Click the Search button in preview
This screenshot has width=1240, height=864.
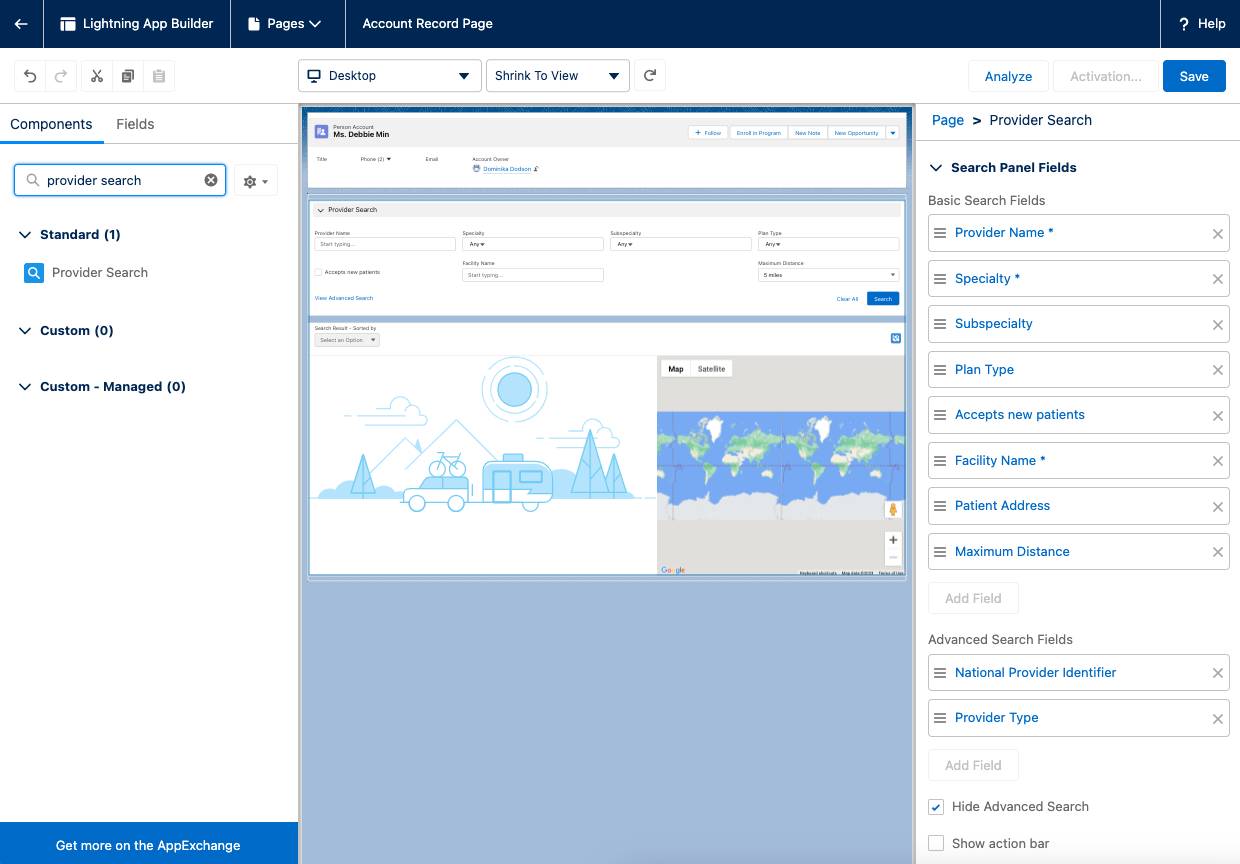pyautogui.click(x=883, y=298)
